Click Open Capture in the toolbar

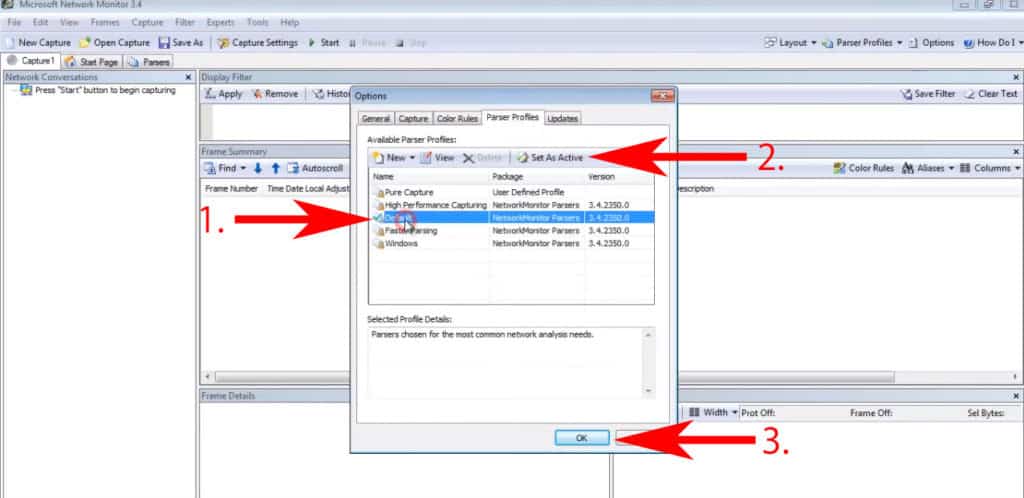[115, 42]
